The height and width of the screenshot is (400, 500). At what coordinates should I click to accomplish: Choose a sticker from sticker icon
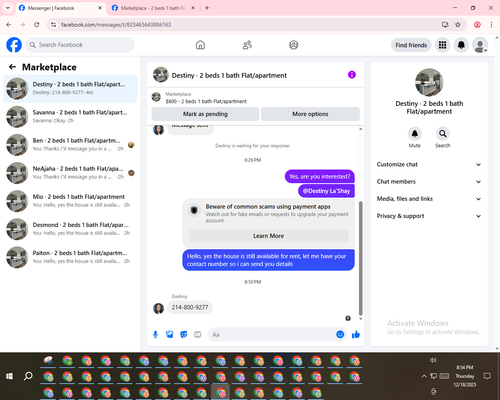tap(184, 334)
